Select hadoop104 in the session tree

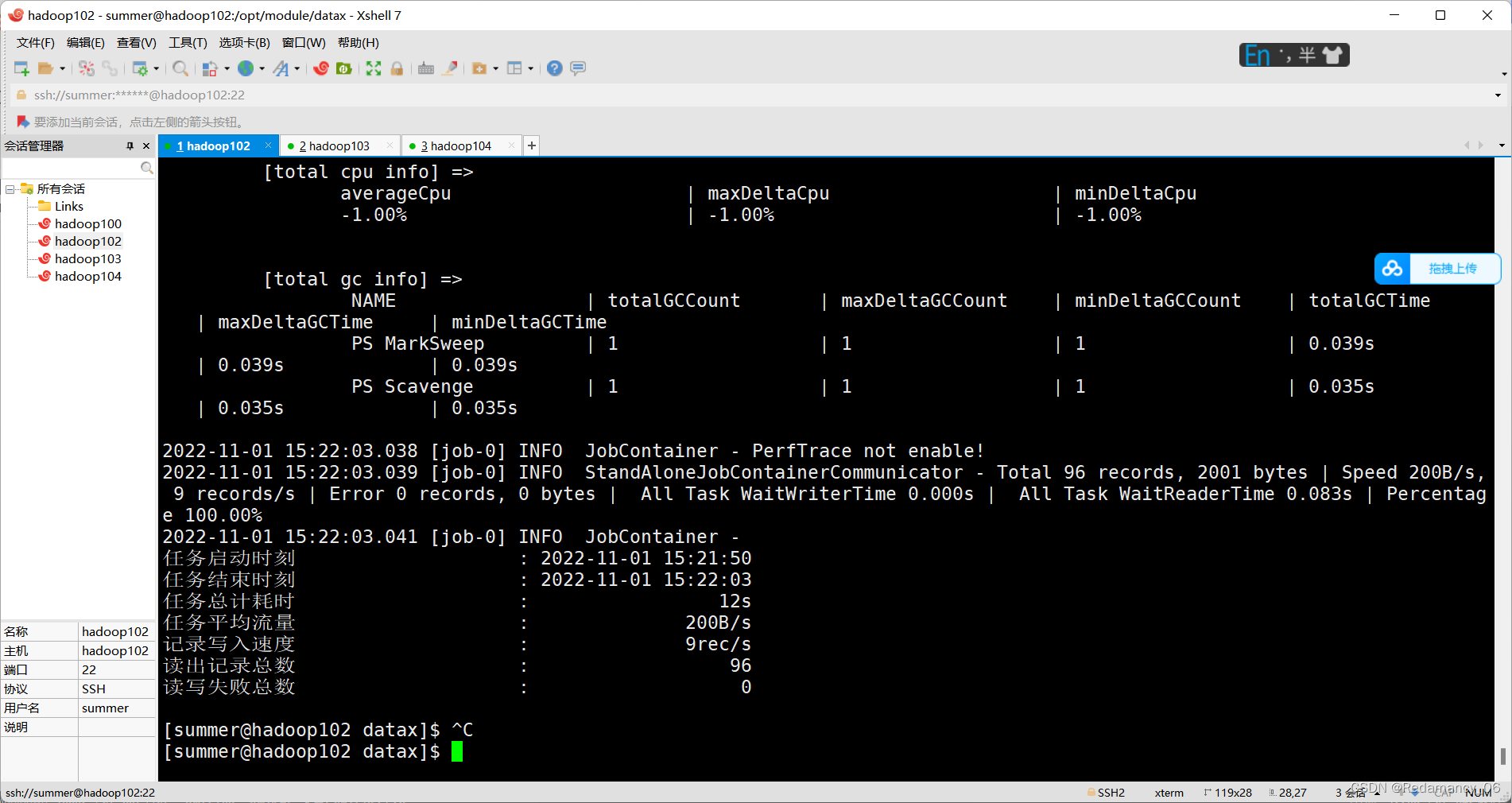[88, 277]
